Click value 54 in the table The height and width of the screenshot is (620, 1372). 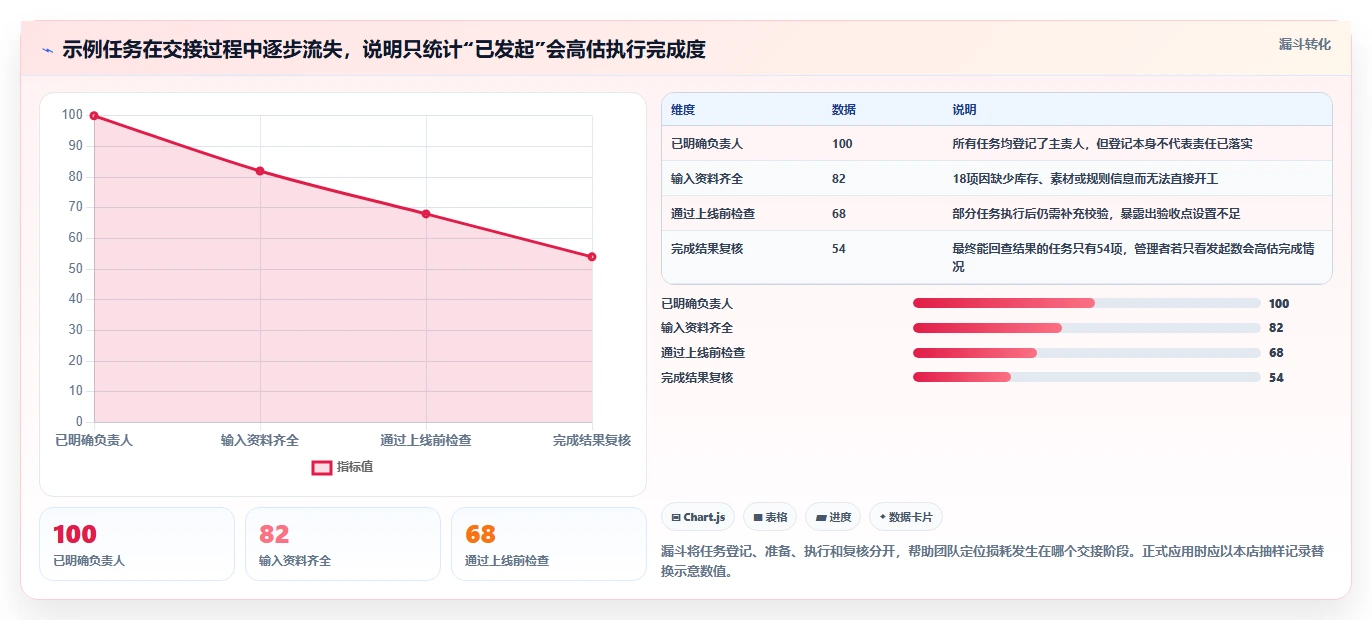839,249
